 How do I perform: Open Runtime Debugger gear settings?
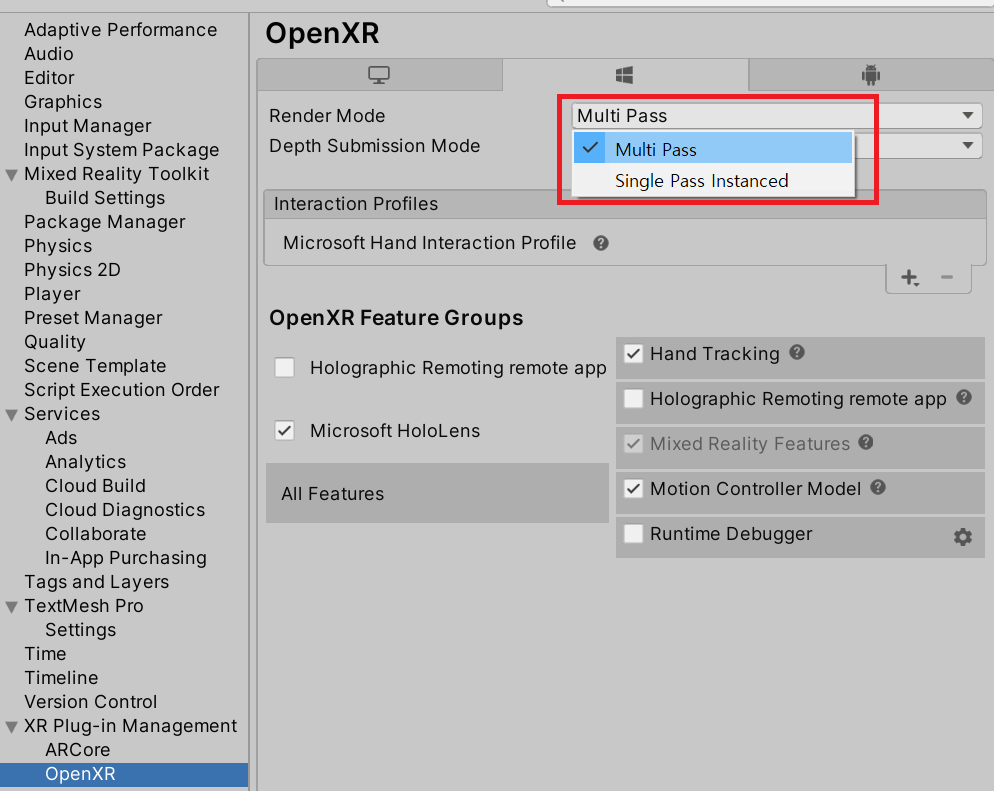pos(963,537)
